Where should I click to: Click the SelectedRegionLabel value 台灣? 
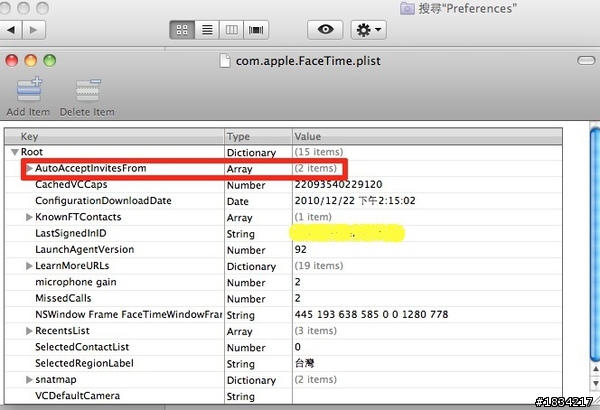point(305,363)
